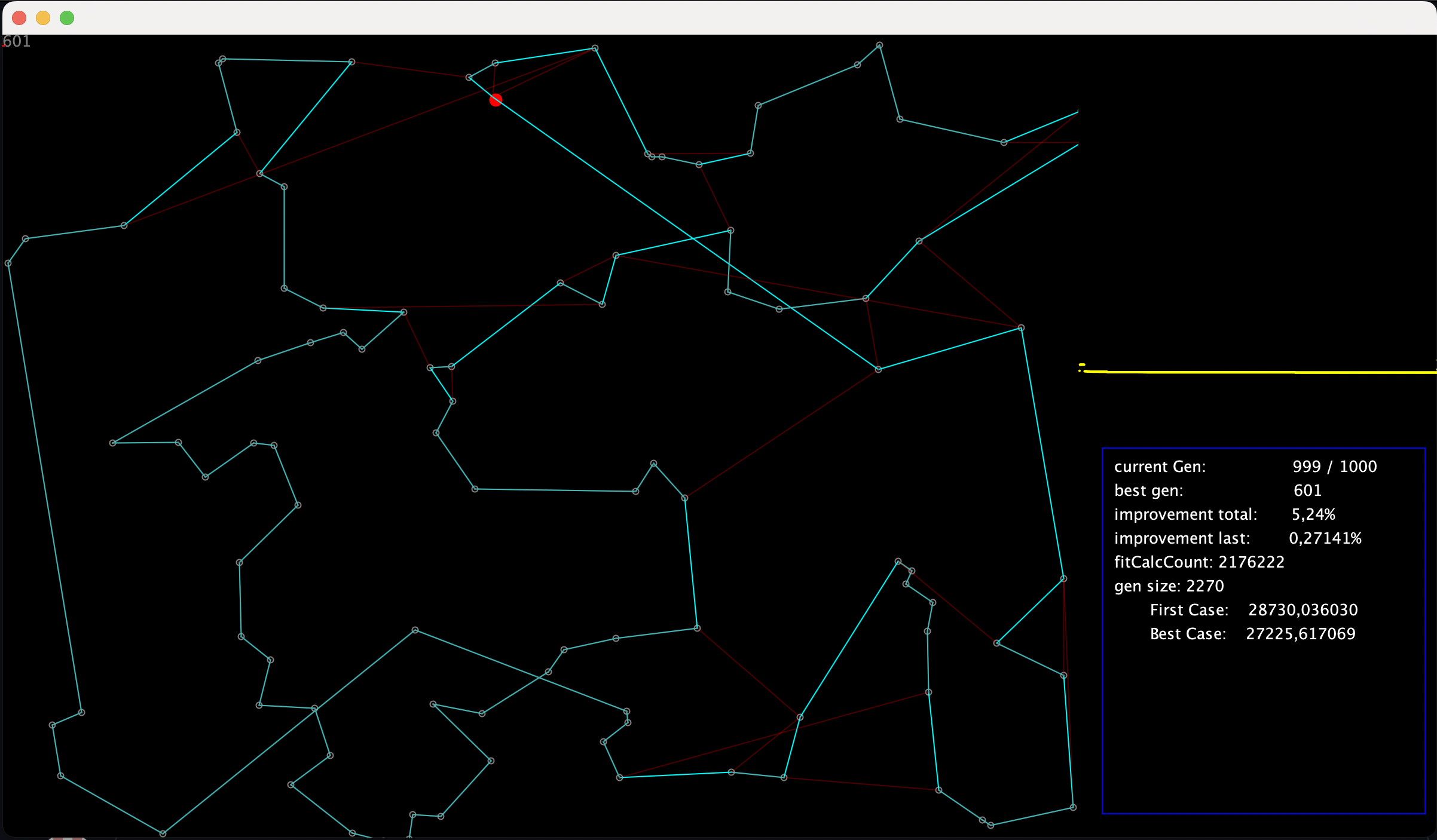Screen dimensions: 1437x840
Task: Maximize window using green title button
Action: pyautogui.click(x=67, y=18)
